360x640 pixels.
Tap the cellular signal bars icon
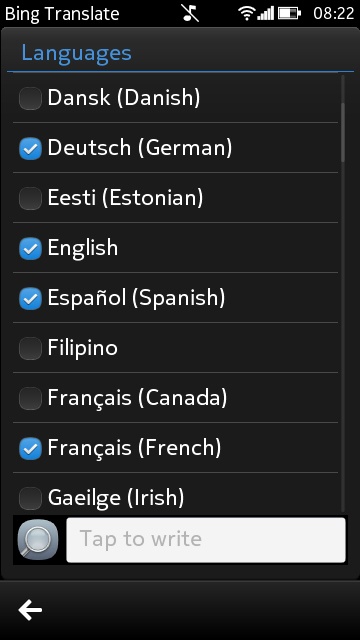[266, 13]
